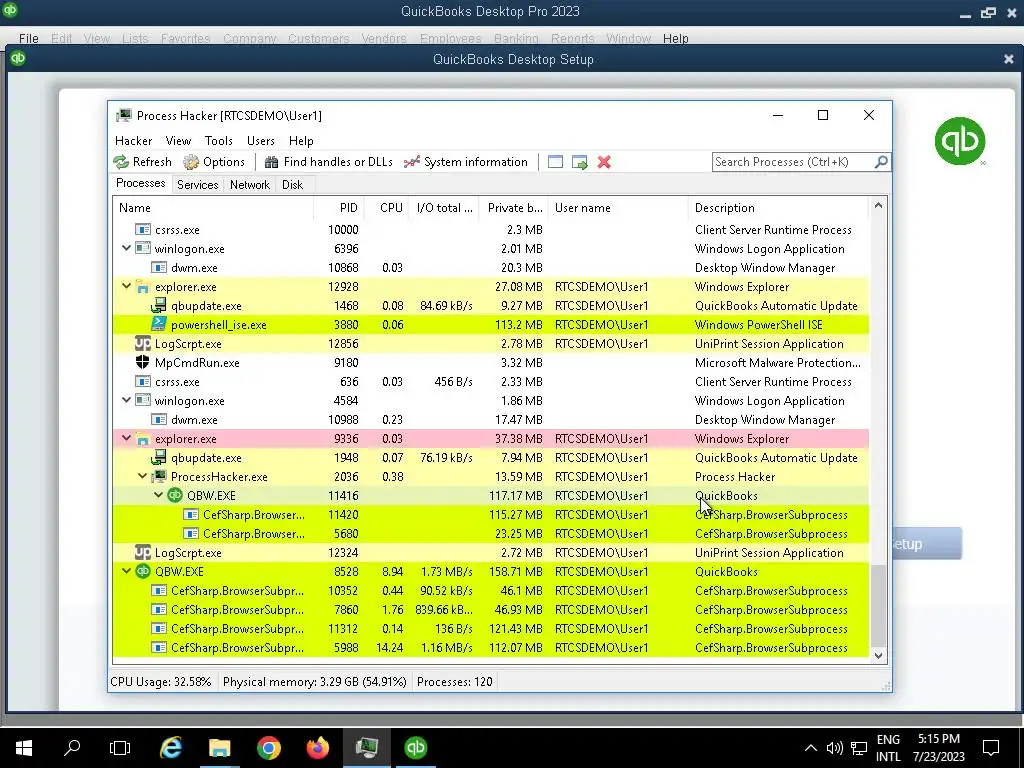The width and height of the screenshot is (1024, 768).
Task: Switch to the Services tab
Action: [x=197, y=185]
